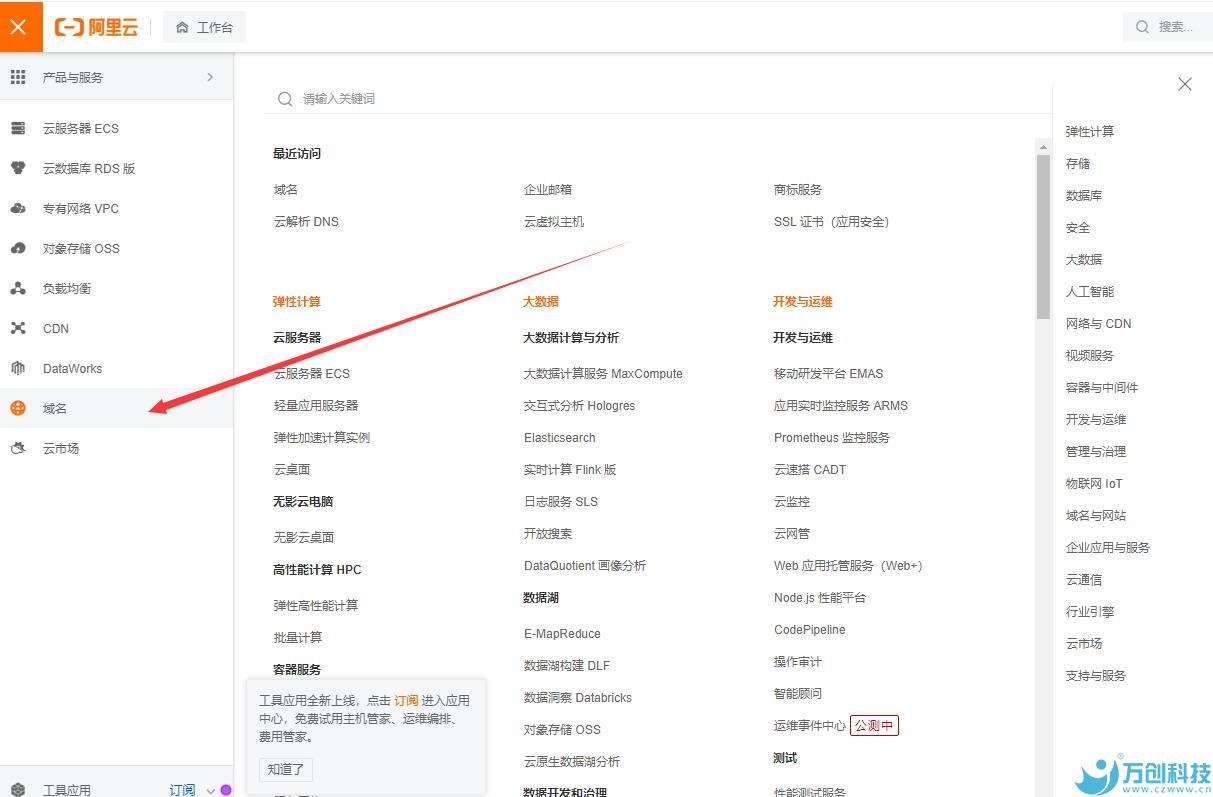Close the products panel with X
The width and height of the screenshot is (1213, 797).
point(1185,84)
